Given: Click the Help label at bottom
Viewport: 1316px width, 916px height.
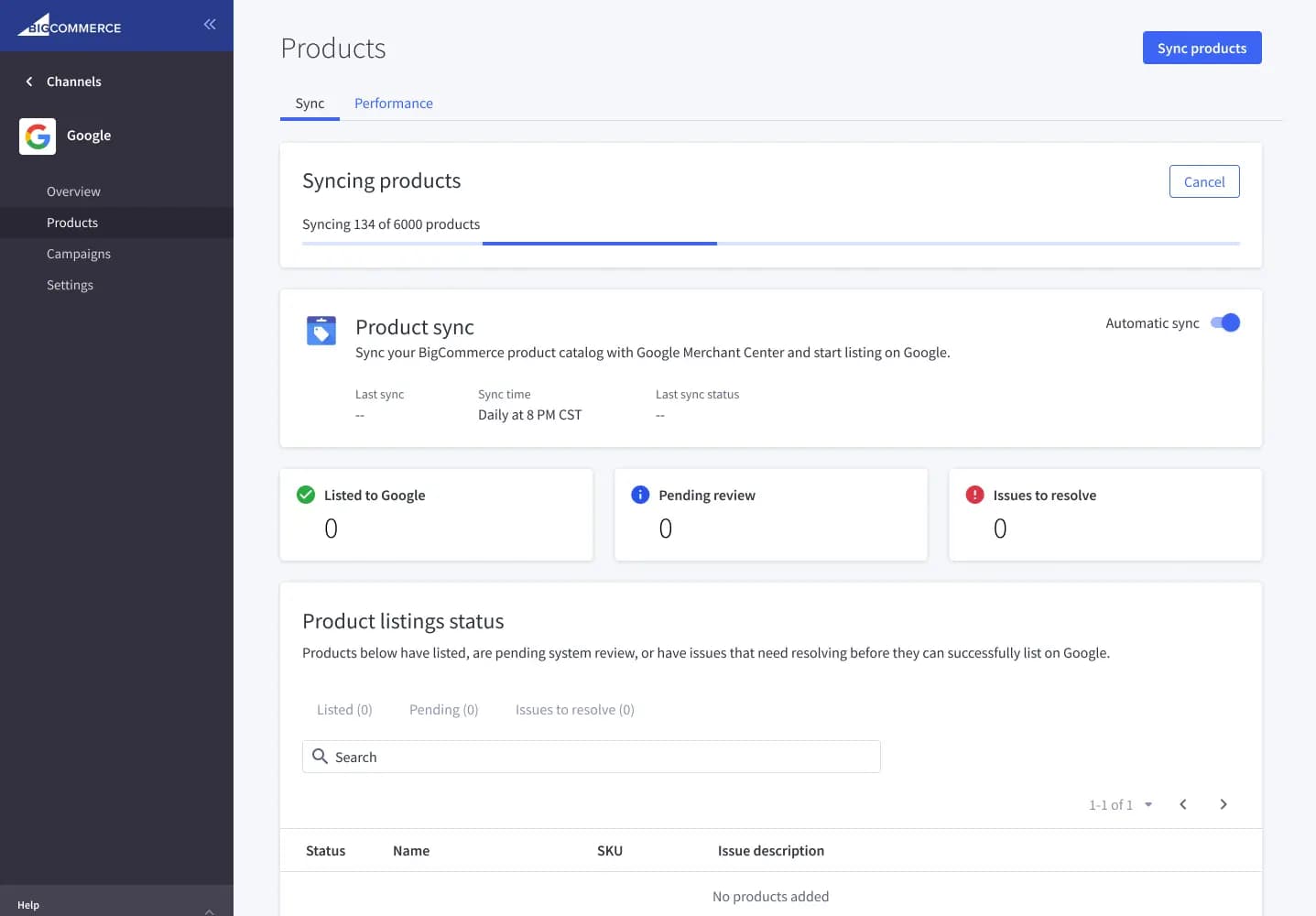Looking at the screenshot, I should pos(28,905).
